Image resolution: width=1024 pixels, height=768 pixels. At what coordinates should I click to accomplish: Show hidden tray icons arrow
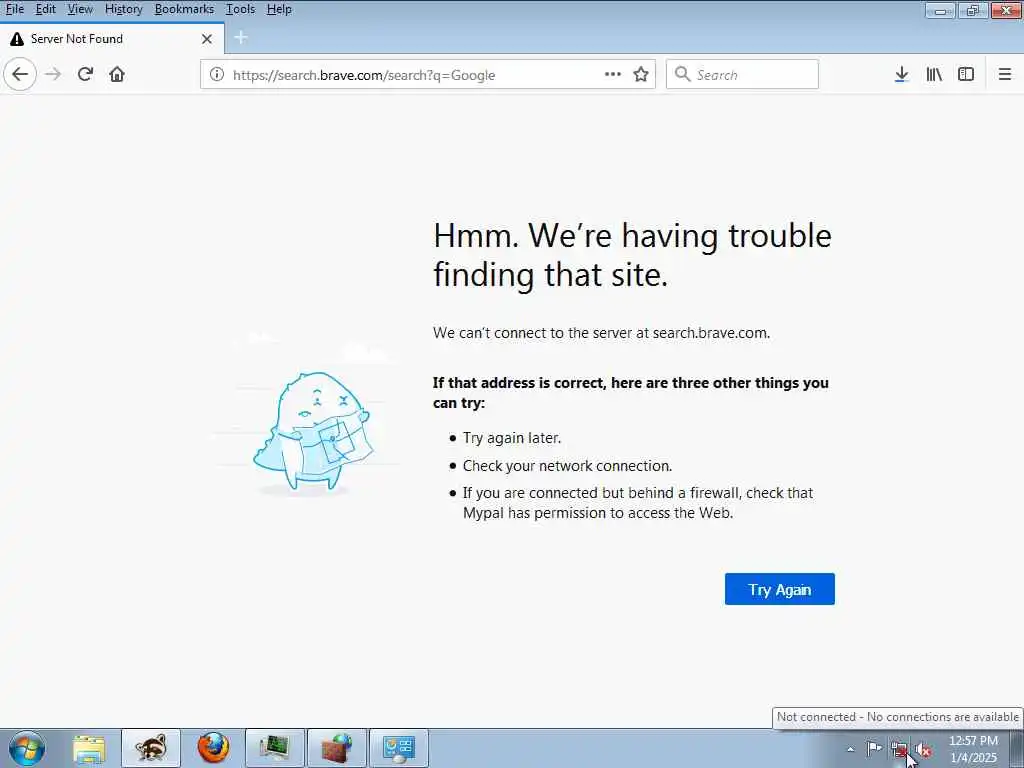(x=850, y=750)
